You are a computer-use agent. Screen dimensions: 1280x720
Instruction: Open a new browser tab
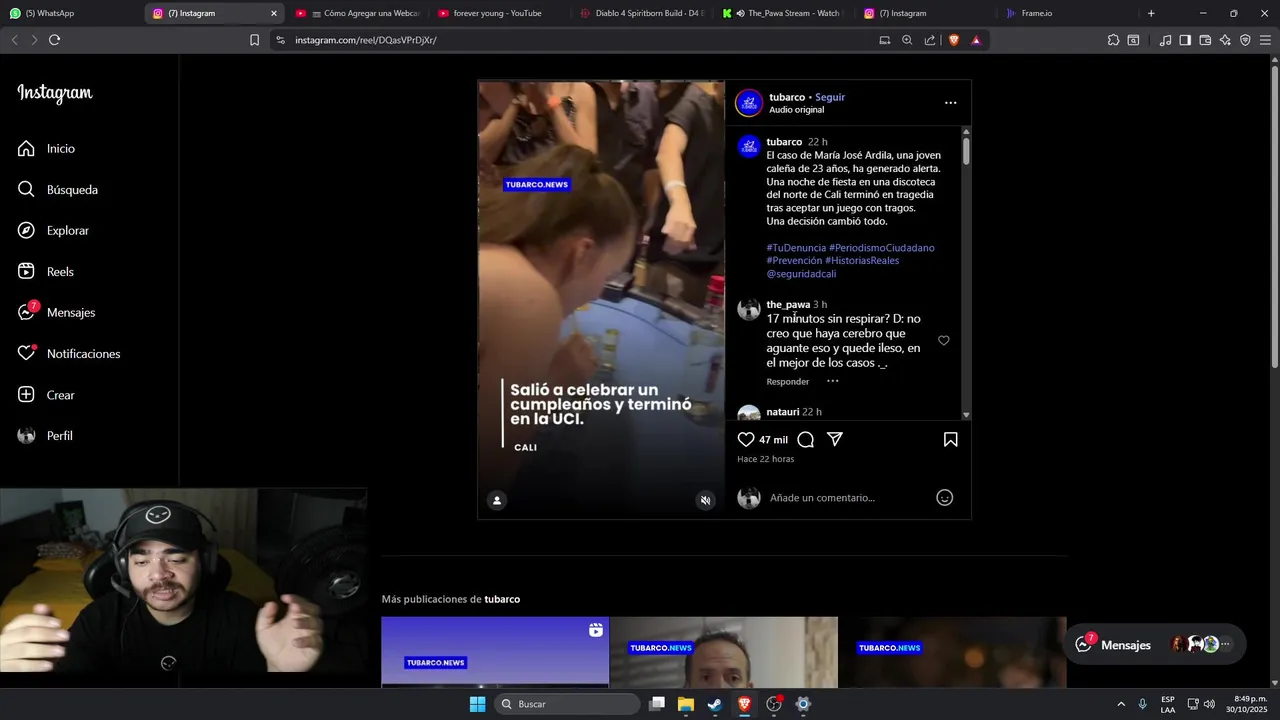click(1151, 13)
